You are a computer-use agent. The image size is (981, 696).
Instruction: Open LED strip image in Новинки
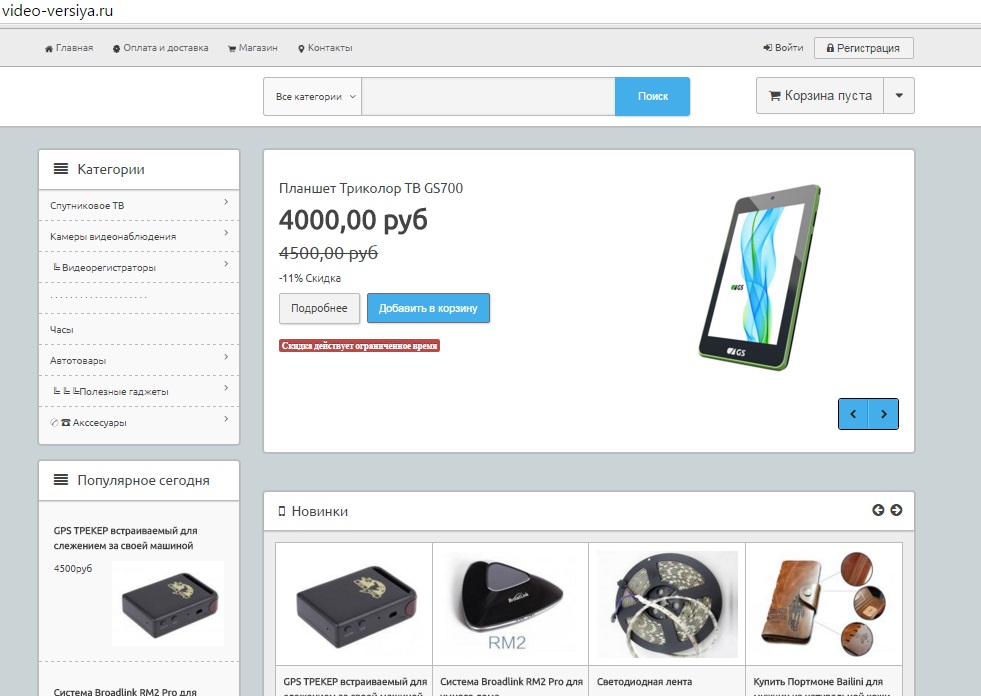click(667, 605)
